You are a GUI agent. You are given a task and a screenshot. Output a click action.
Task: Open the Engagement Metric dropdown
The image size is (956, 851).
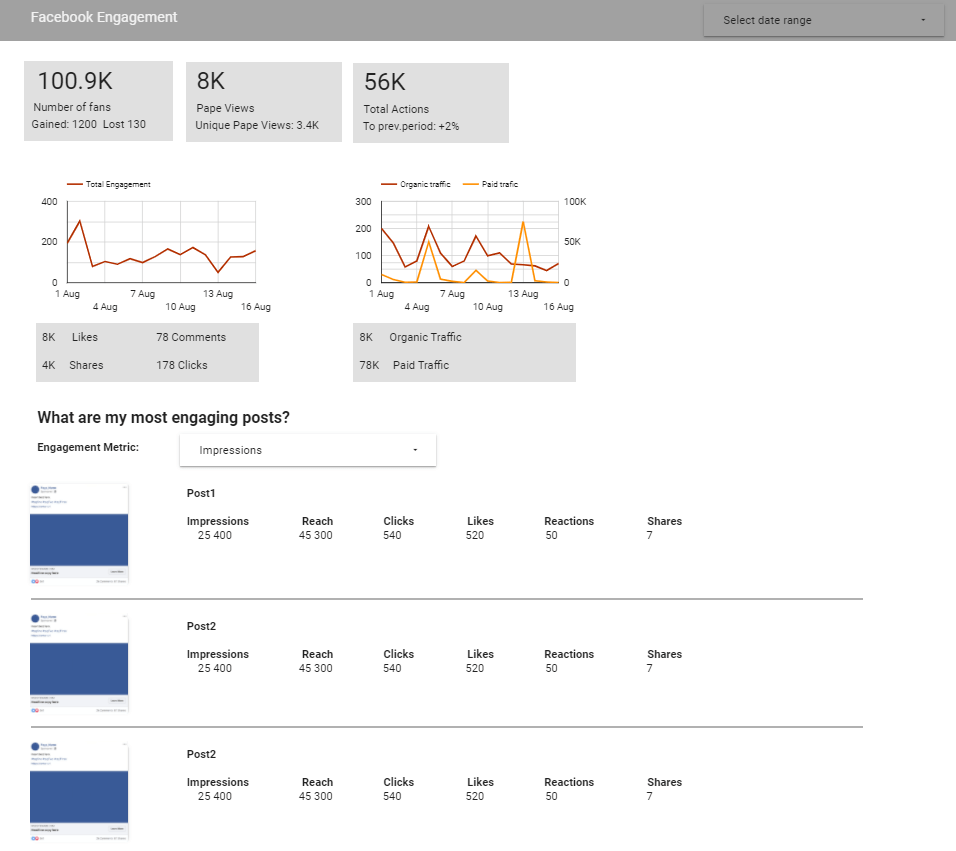tap(307, 450)
